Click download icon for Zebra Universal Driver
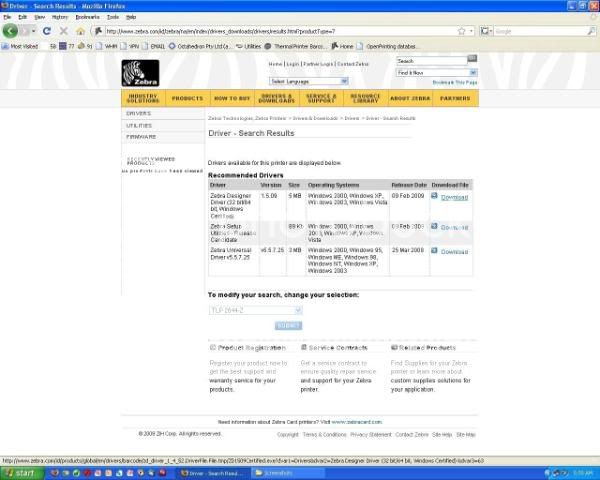Viewport: 600px width, 480px height. click(x=434, y=251)
